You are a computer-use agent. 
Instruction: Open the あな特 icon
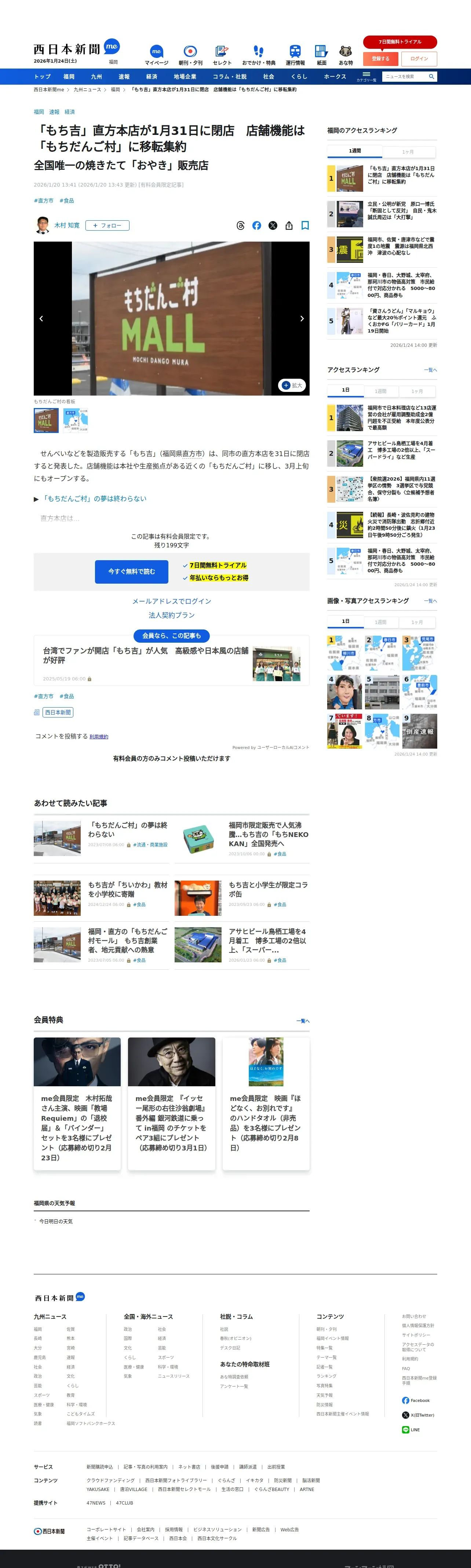tap(346, 55)
